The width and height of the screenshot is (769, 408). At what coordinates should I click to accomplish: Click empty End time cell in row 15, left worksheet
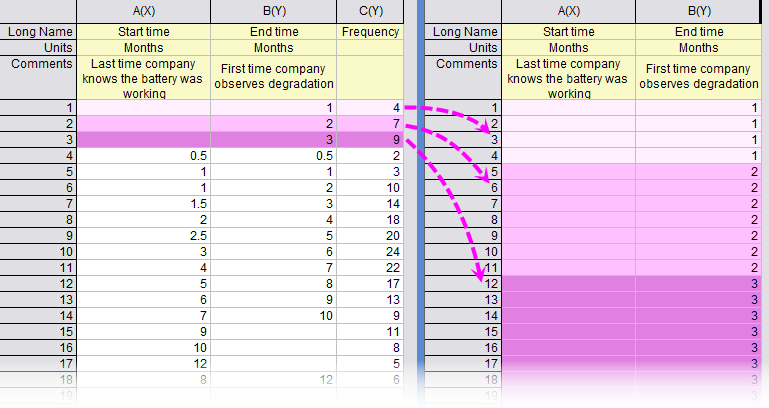pyautogui.click(x=274, y=332)
